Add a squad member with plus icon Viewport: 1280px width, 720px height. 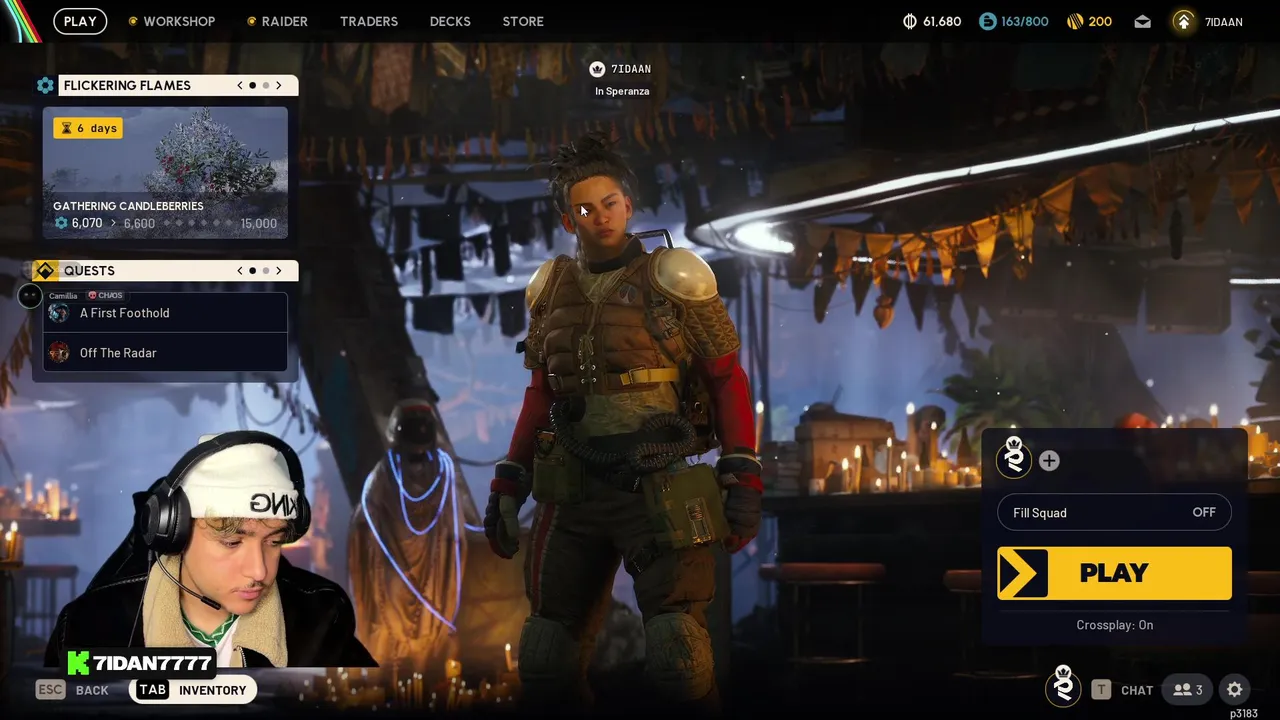[x=1049, y=461]
